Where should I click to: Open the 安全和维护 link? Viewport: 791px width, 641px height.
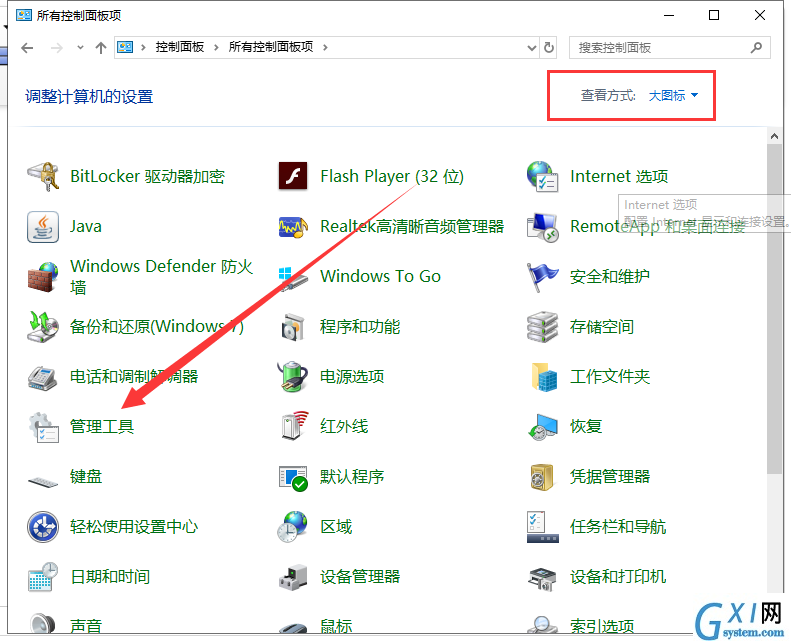pyautogui.click(x=610, y=276)
